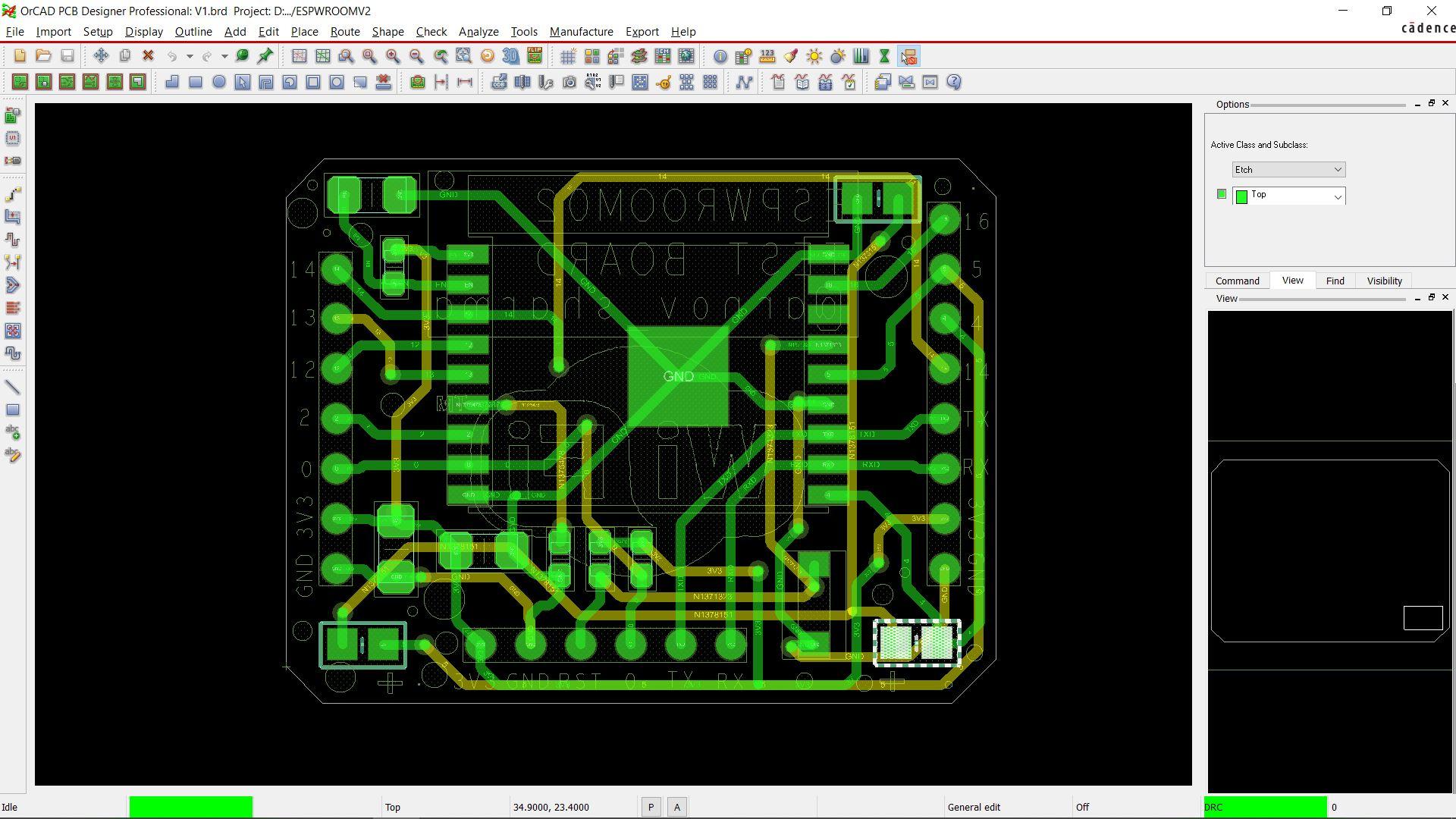Open the undo history dropdown arrow

pos(190,57)
